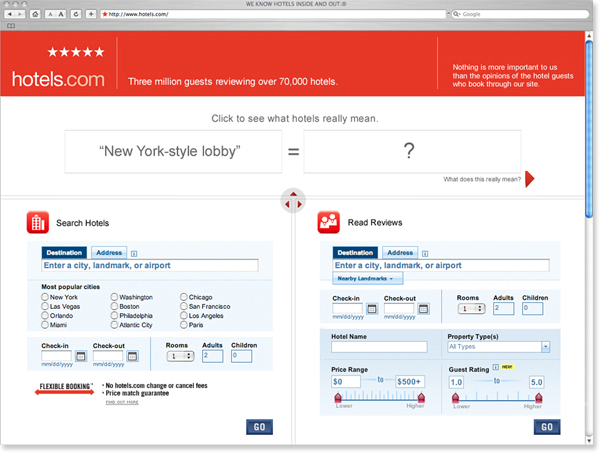Select the Washington radio button

pyautogui.click(x=114, y=297)
